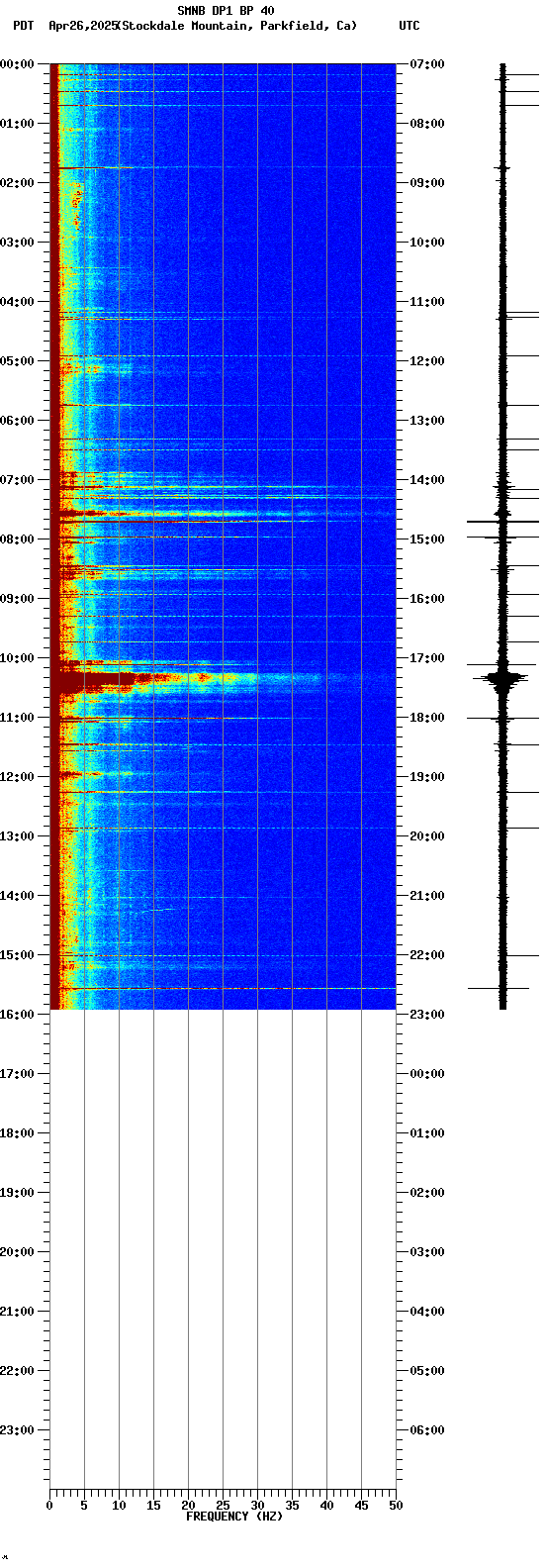Click the PDT axis label "19:00"
Image resolution: width=546 pixels, height=1568 pixels.
[18, 1193]
